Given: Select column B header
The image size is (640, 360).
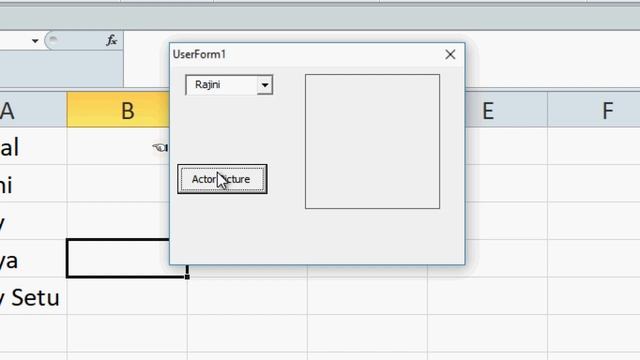Looking at the screenshot, I should point(118,110).
